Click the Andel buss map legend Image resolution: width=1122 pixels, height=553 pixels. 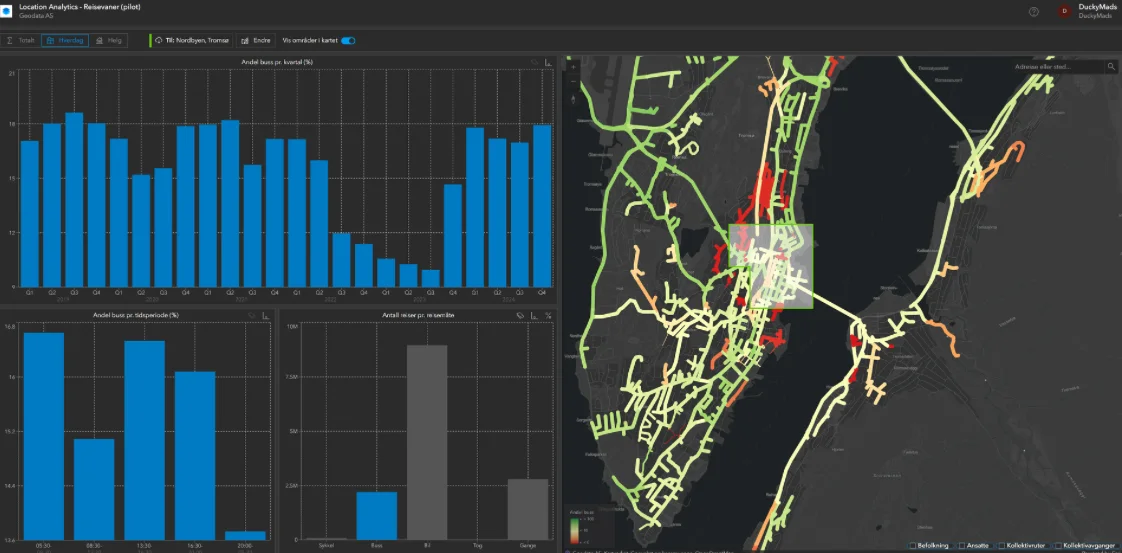point(590,527)
